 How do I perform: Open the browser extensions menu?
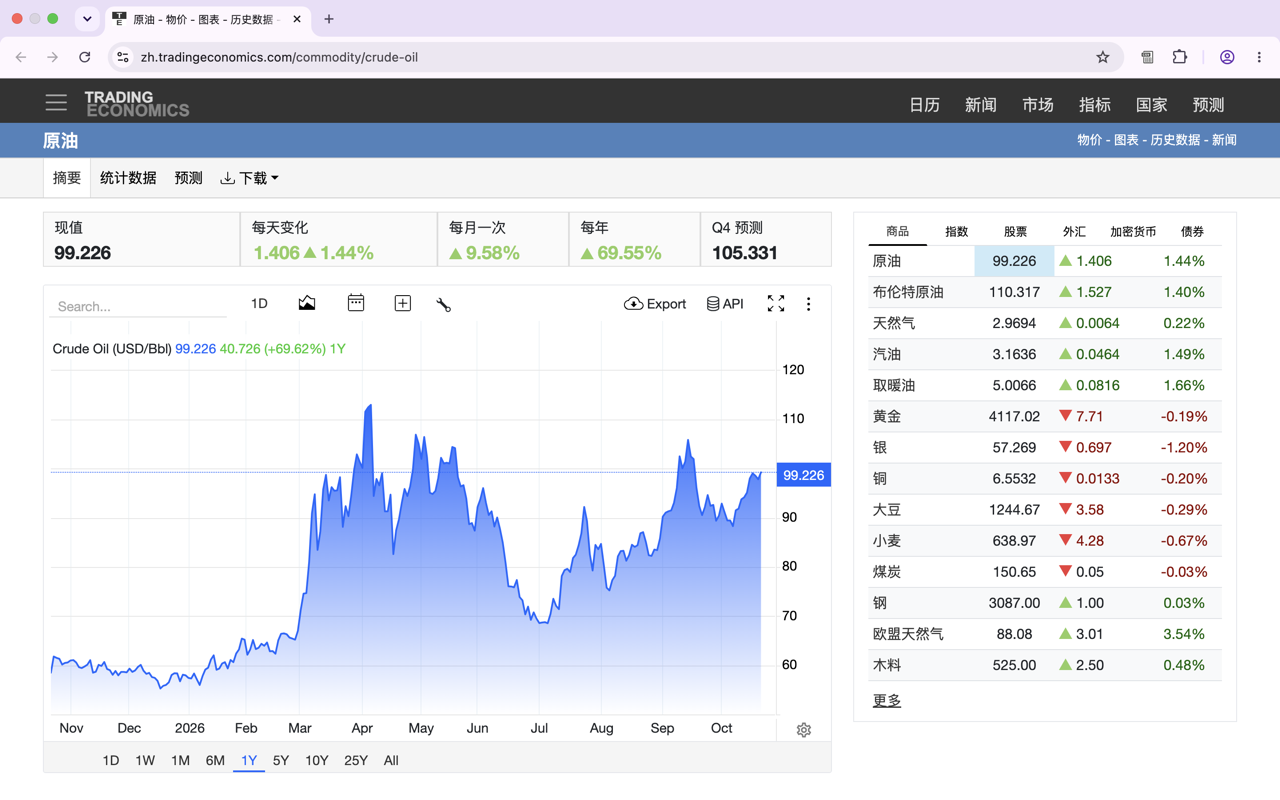click(x=1180, y=57)
